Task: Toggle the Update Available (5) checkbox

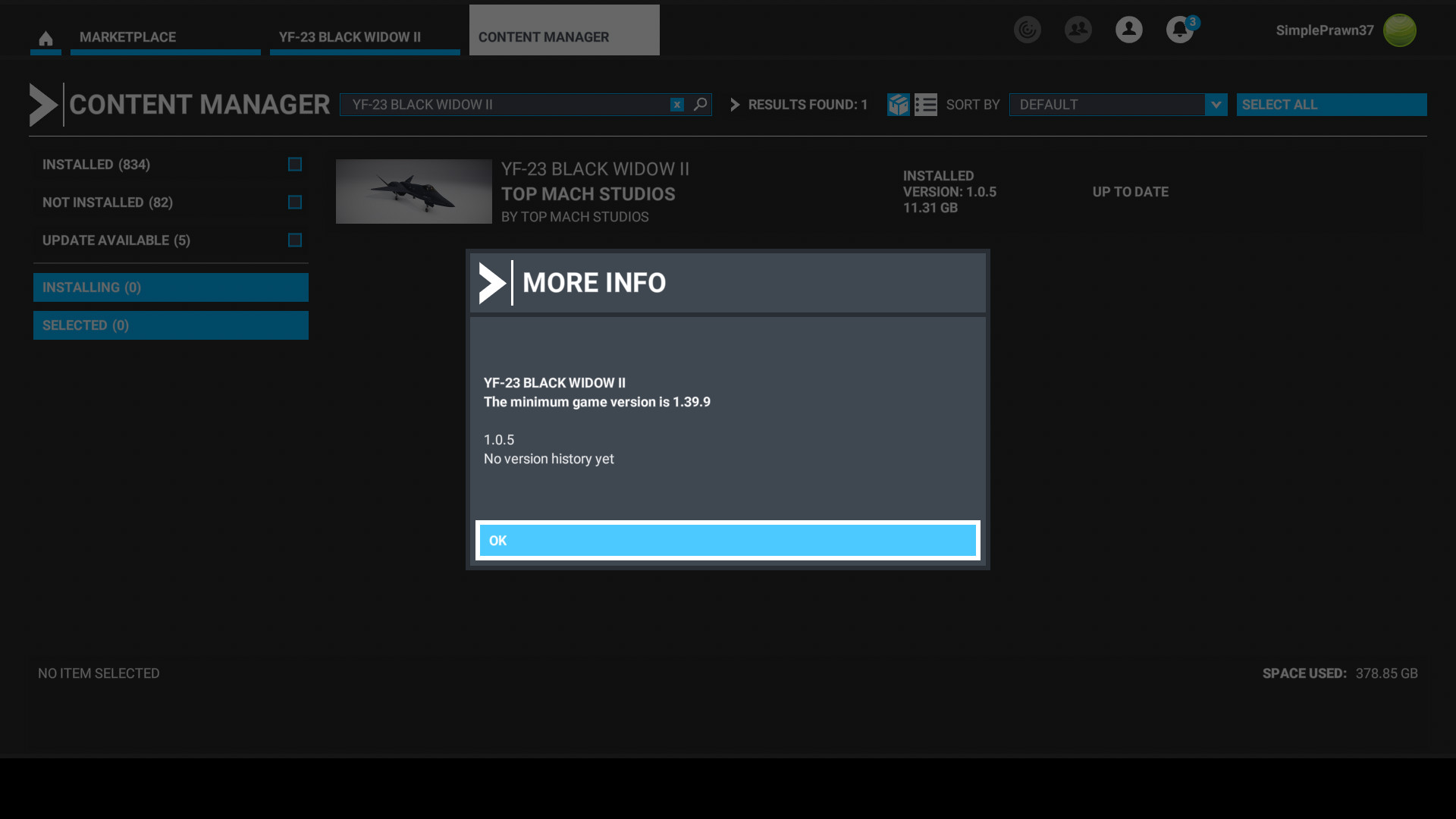Action: click(x=295, y=240)
